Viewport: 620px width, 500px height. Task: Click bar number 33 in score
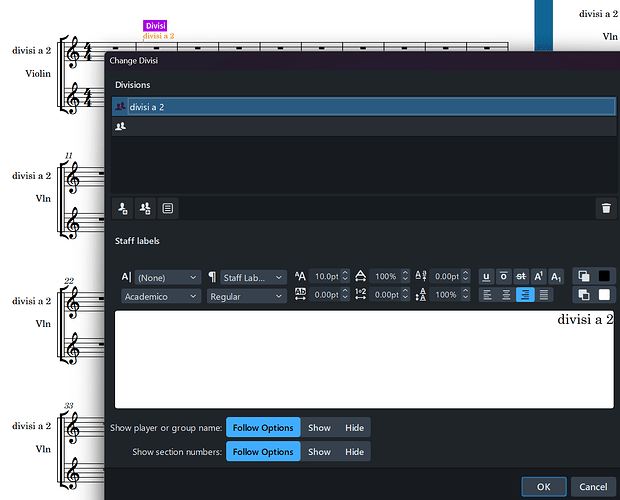[x=69, y=406]
